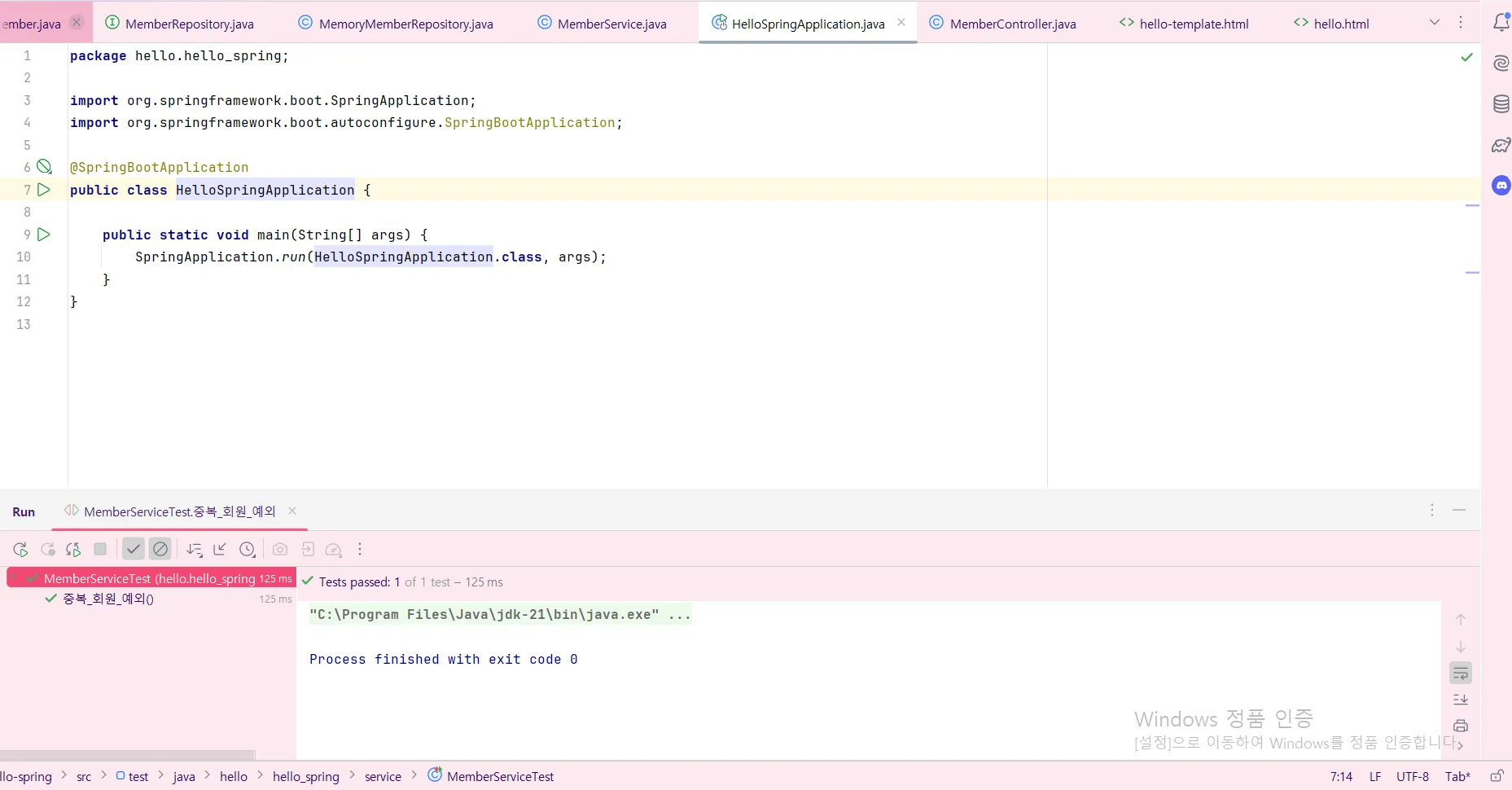Close the MemberServiceTest run tab
1512x790 pixels.
click(x=292, y=511)
